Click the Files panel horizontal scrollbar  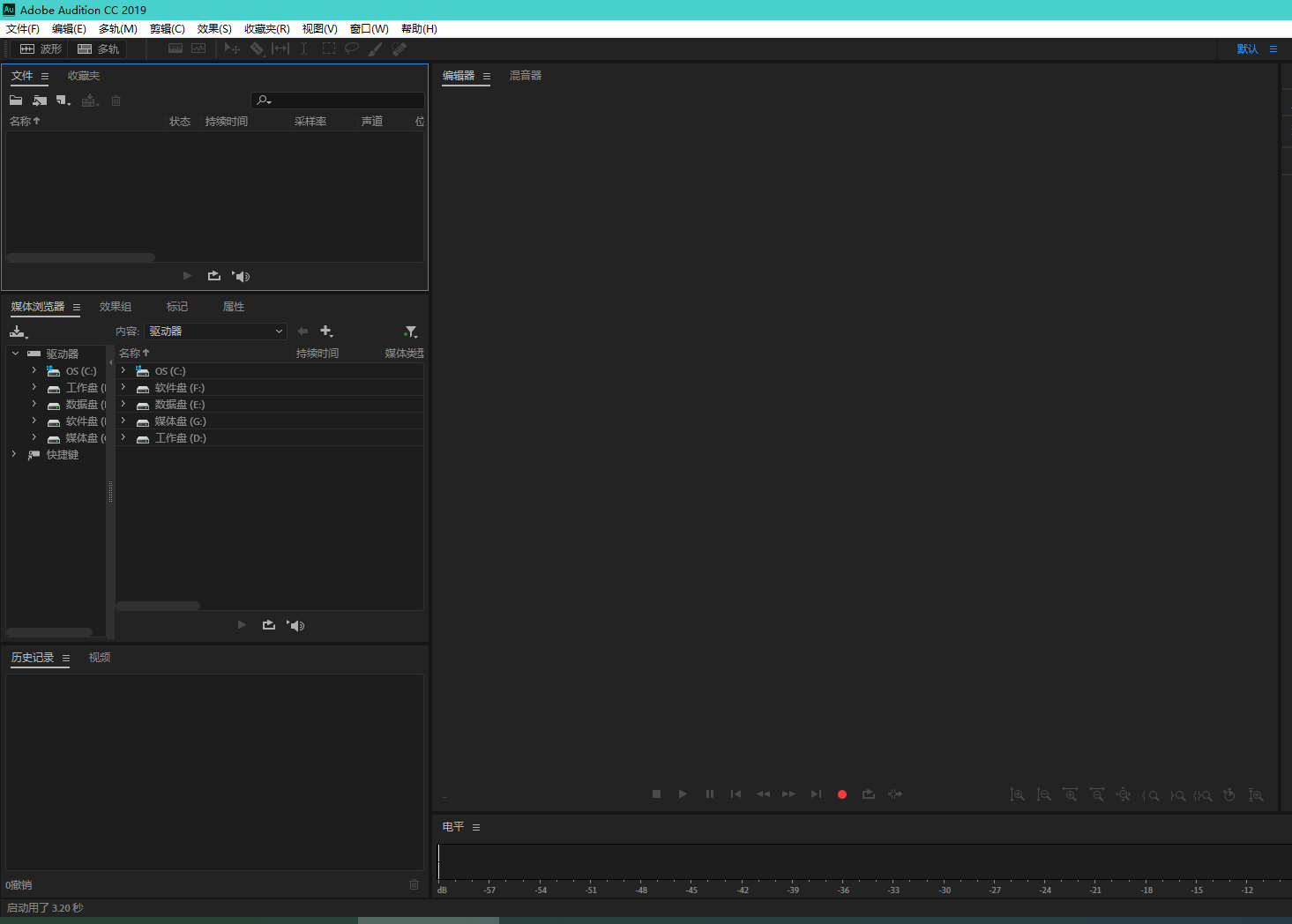pyautogui.click(x=80, y=257)
